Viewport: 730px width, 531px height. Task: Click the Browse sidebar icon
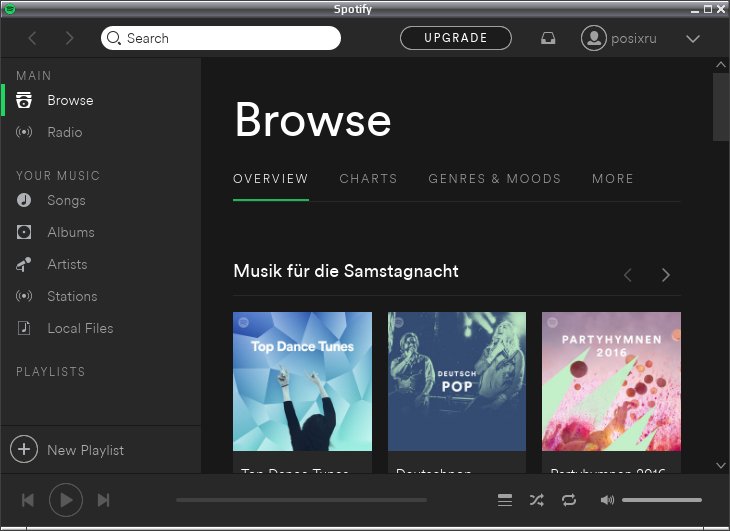pos(24,100)
